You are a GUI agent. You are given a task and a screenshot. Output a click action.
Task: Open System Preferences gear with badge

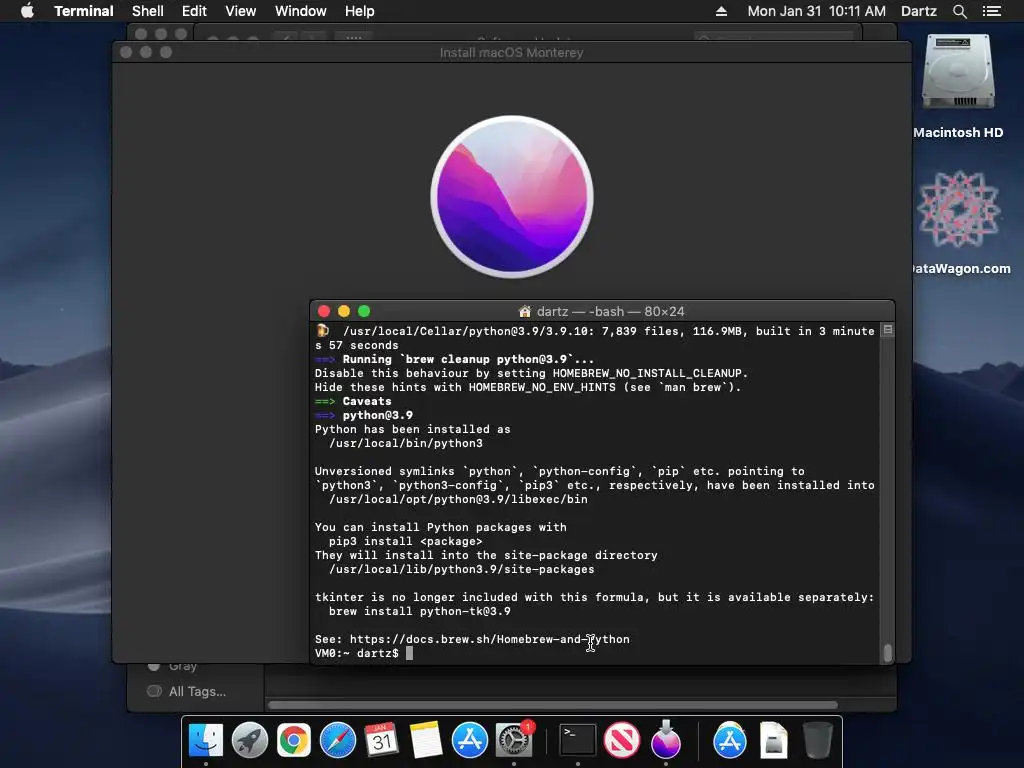point(514,741)
